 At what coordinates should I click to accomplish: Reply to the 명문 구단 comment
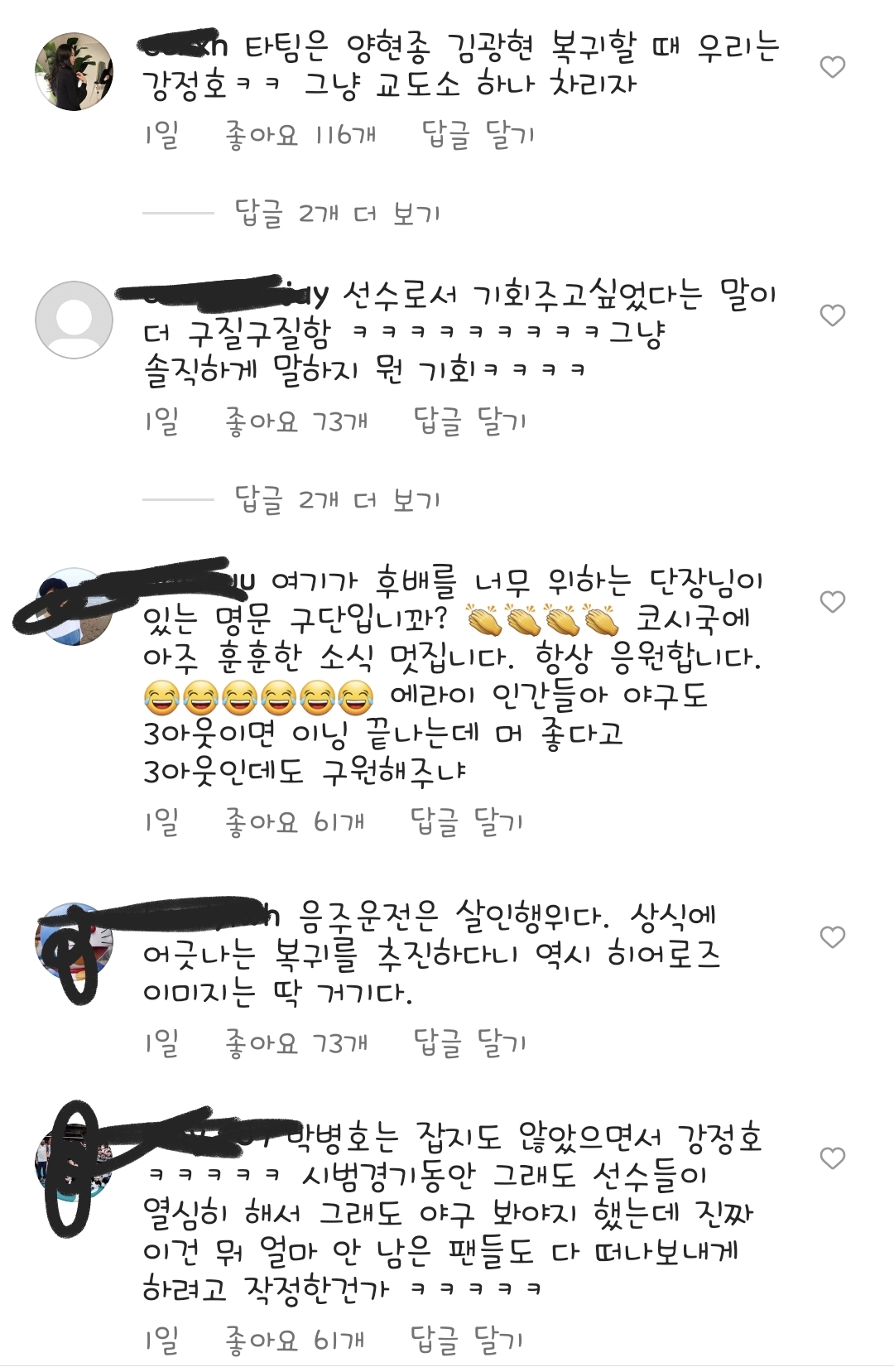pos(467,821)
